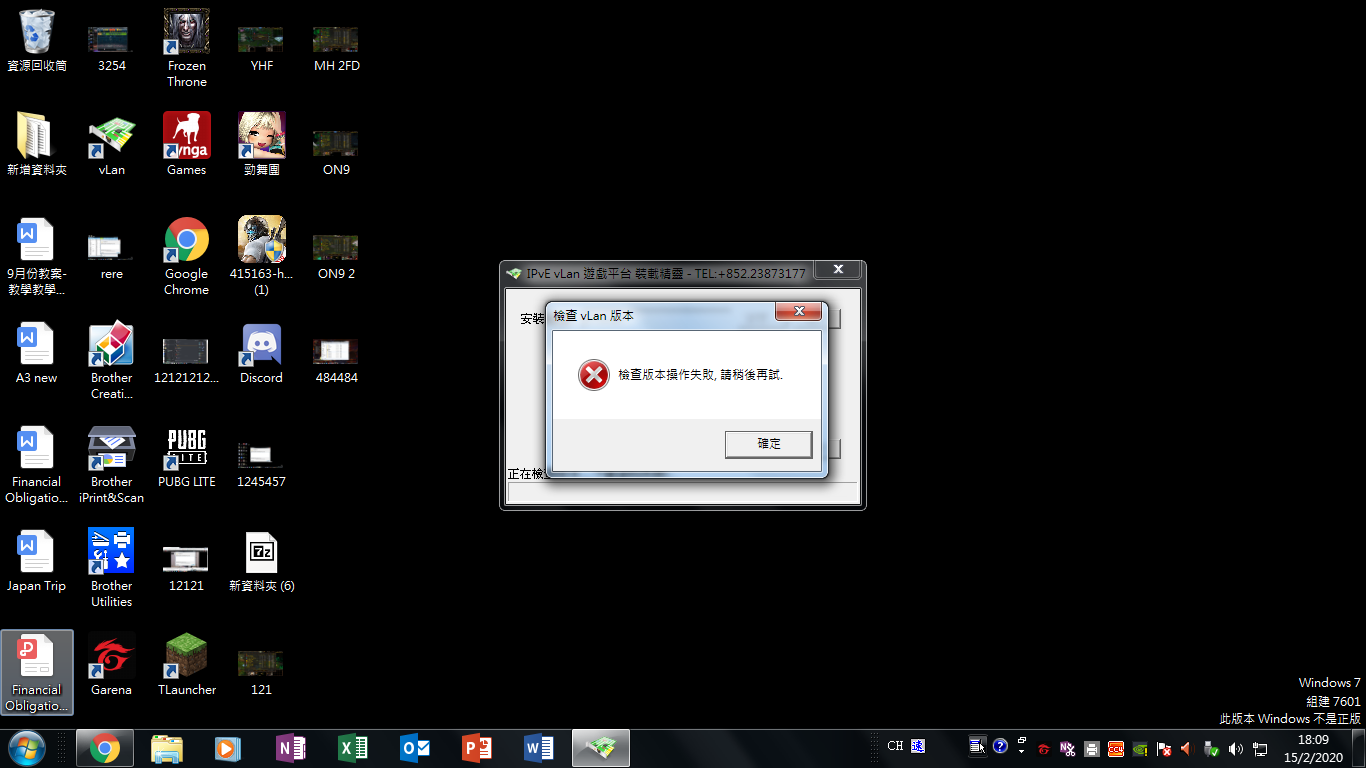Select the Brother iPrint&Scan shortcut

pyautogui.click(x=111, y=465)
